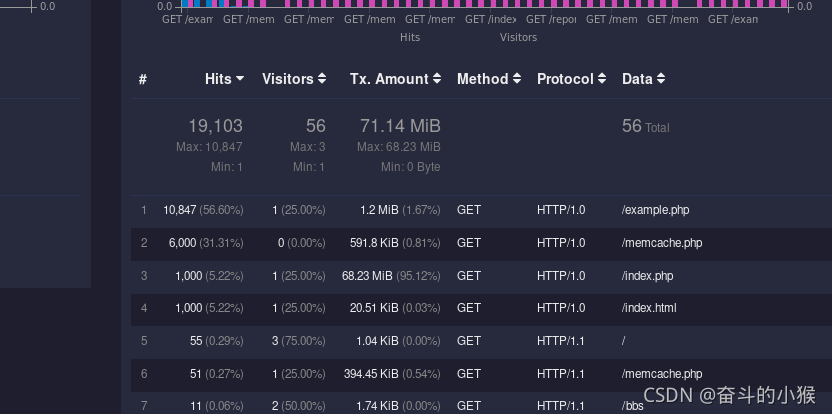Select the /index.html data cell
832x414 pixels.
(x=649, y=308)
